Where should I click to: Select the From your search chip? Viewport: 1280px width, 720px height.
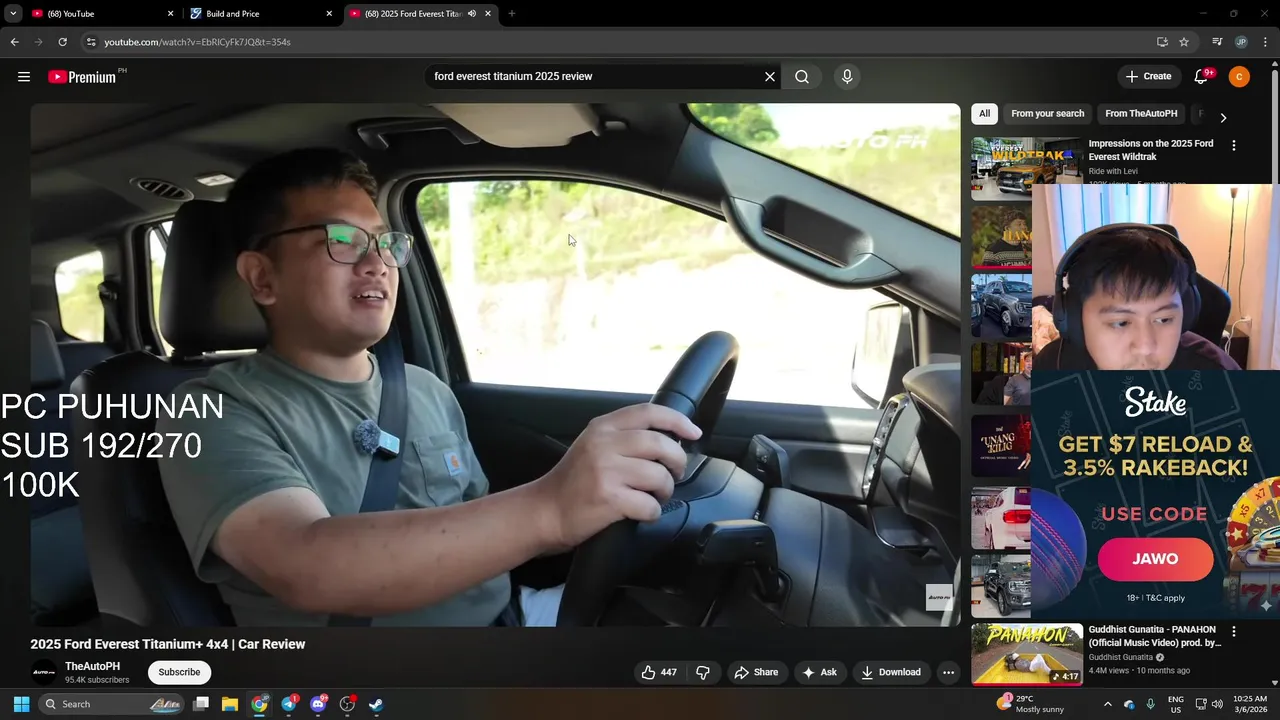(x=1047, y=114)
